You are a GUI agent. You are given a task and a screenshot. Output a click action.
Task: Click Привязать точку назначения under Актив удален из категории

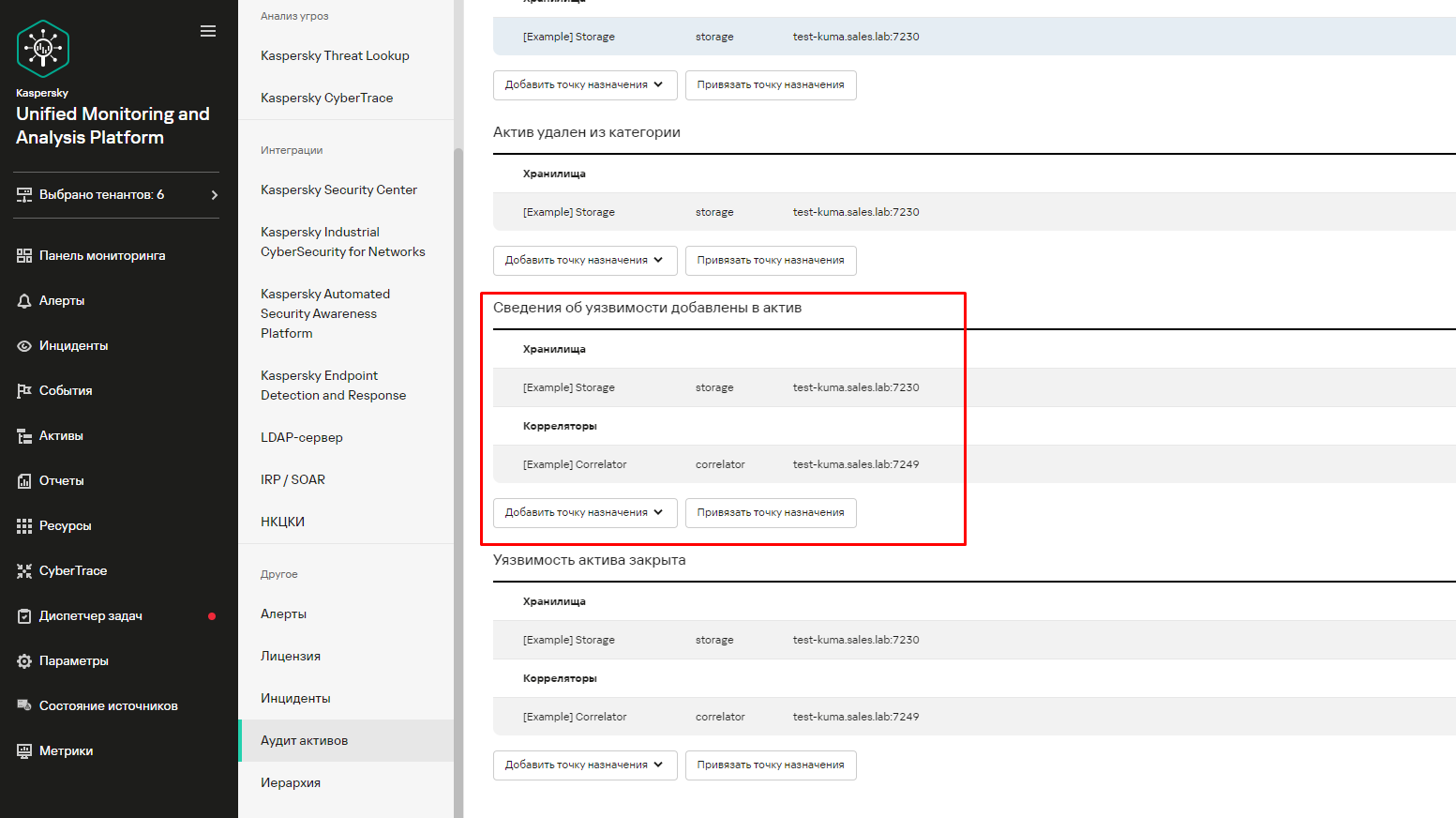(x=771, y=260)
